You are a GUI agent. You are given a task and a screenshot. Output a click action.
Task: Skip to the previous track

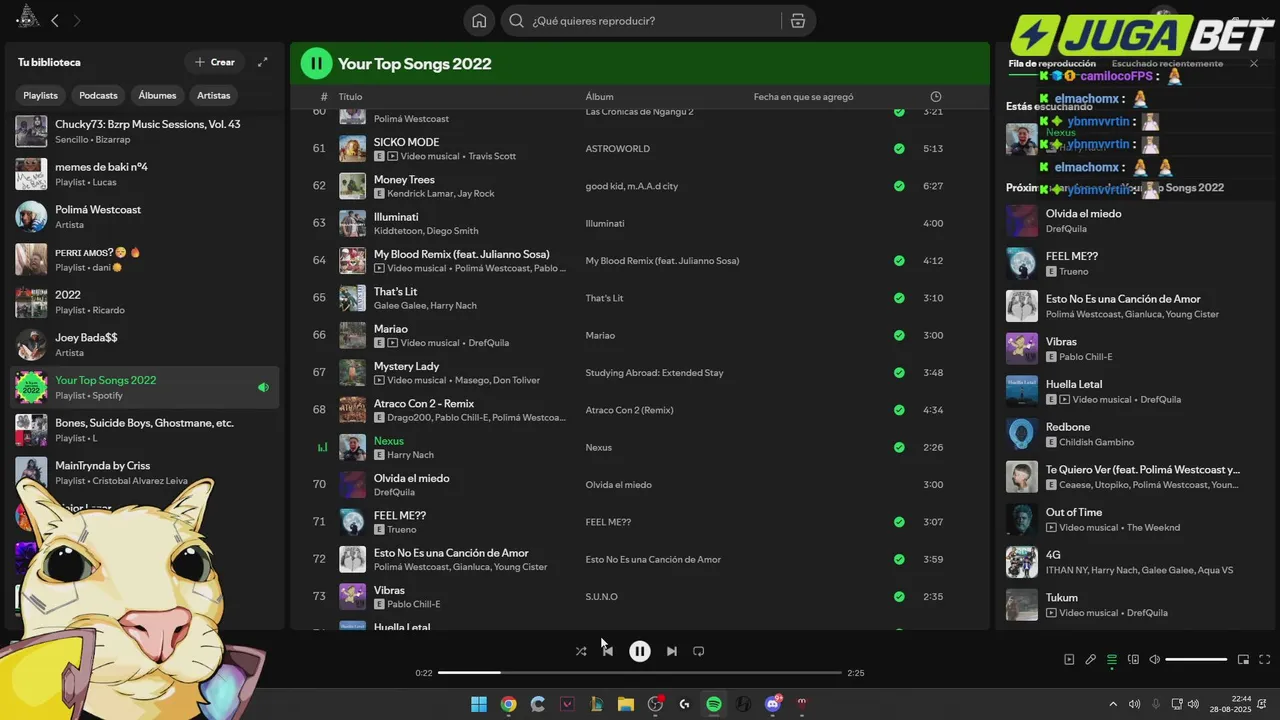point(608,651)
